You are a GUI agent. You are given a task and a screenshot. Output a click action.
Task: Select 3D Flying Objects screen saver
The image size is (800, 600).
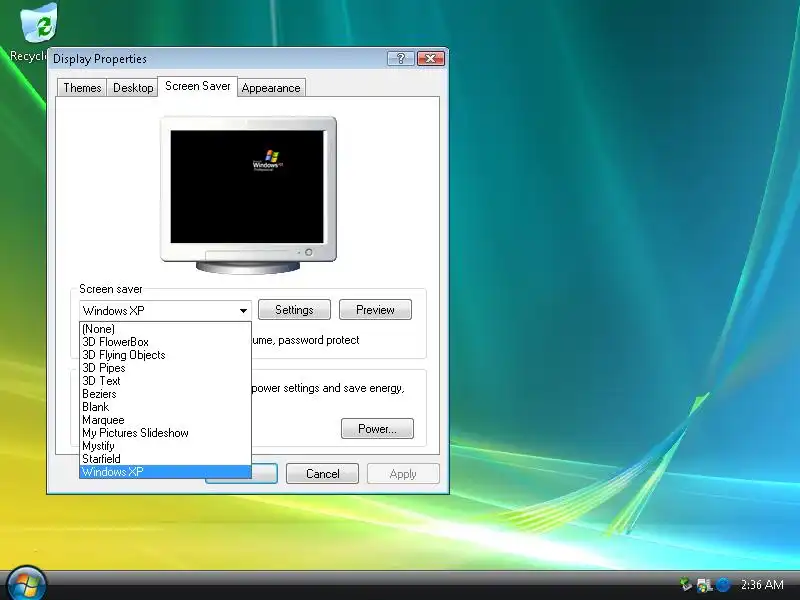tap(165, 355)
